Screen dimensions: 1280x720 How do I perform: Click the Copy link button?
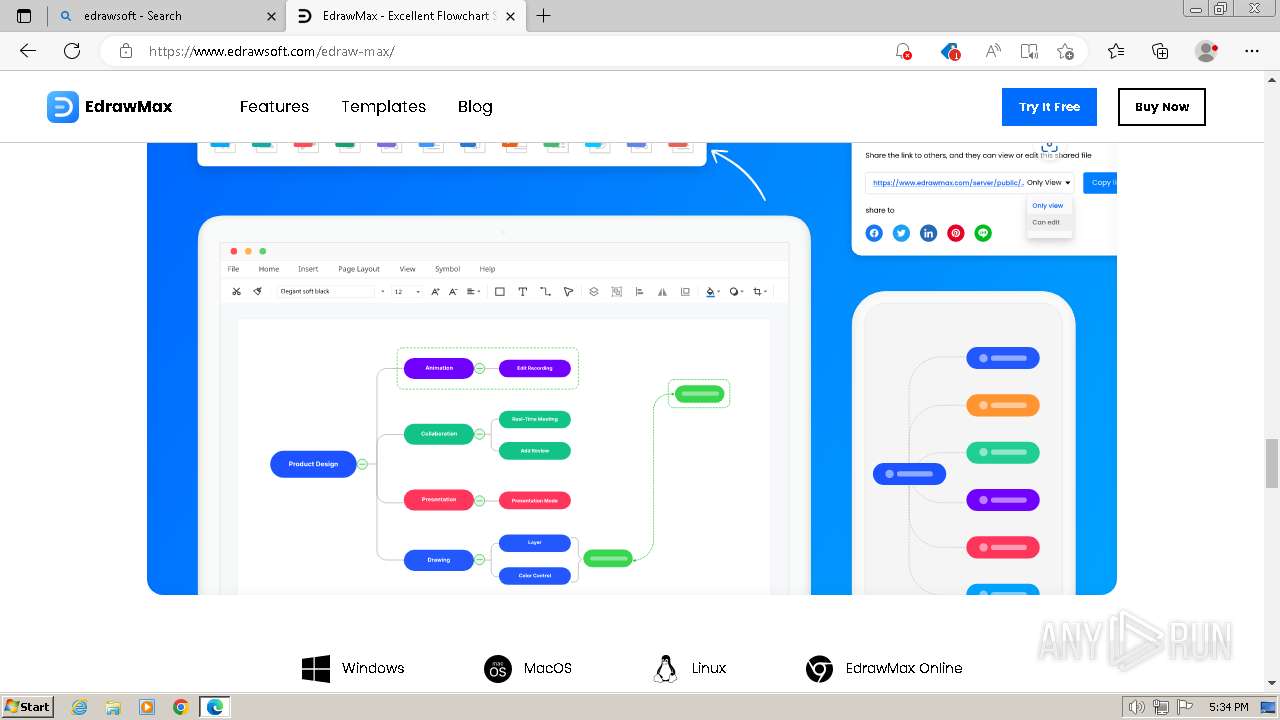click(1100, 183)
